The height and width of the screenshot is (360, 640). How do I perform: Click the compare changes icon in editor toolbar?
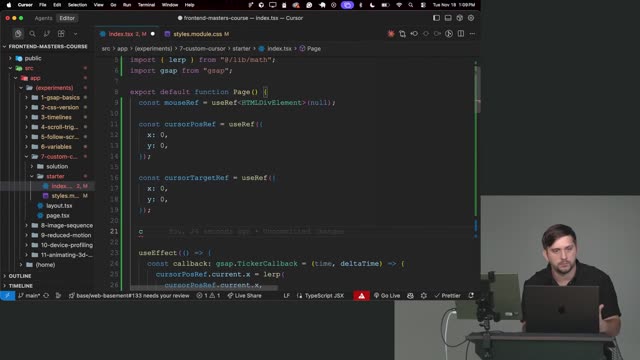(402, 34)
